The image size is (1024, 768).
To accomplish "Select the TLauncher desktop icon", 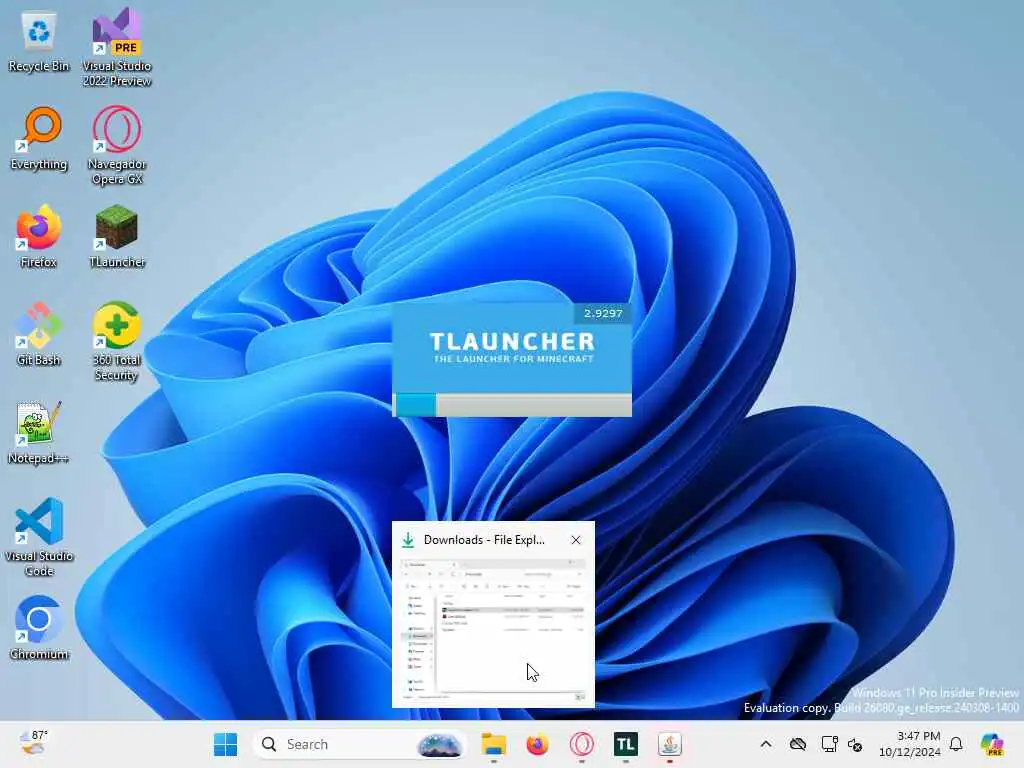I will point(117,236).
